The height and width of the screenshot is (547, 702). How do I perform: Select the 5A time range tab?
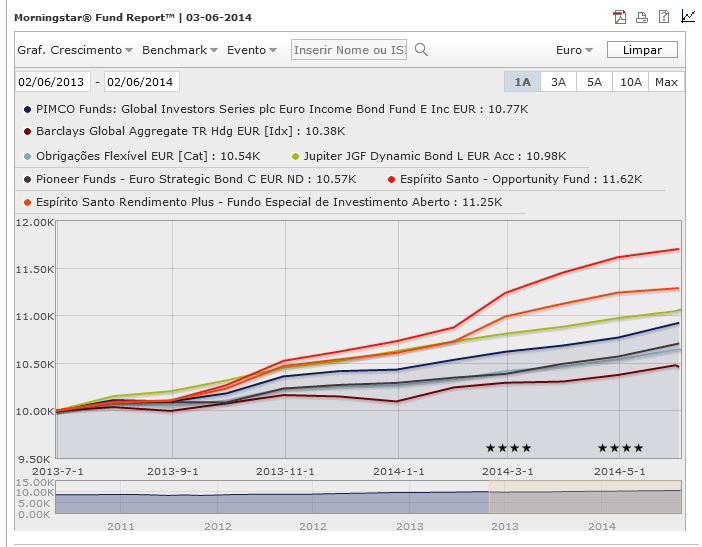point(594,82)
